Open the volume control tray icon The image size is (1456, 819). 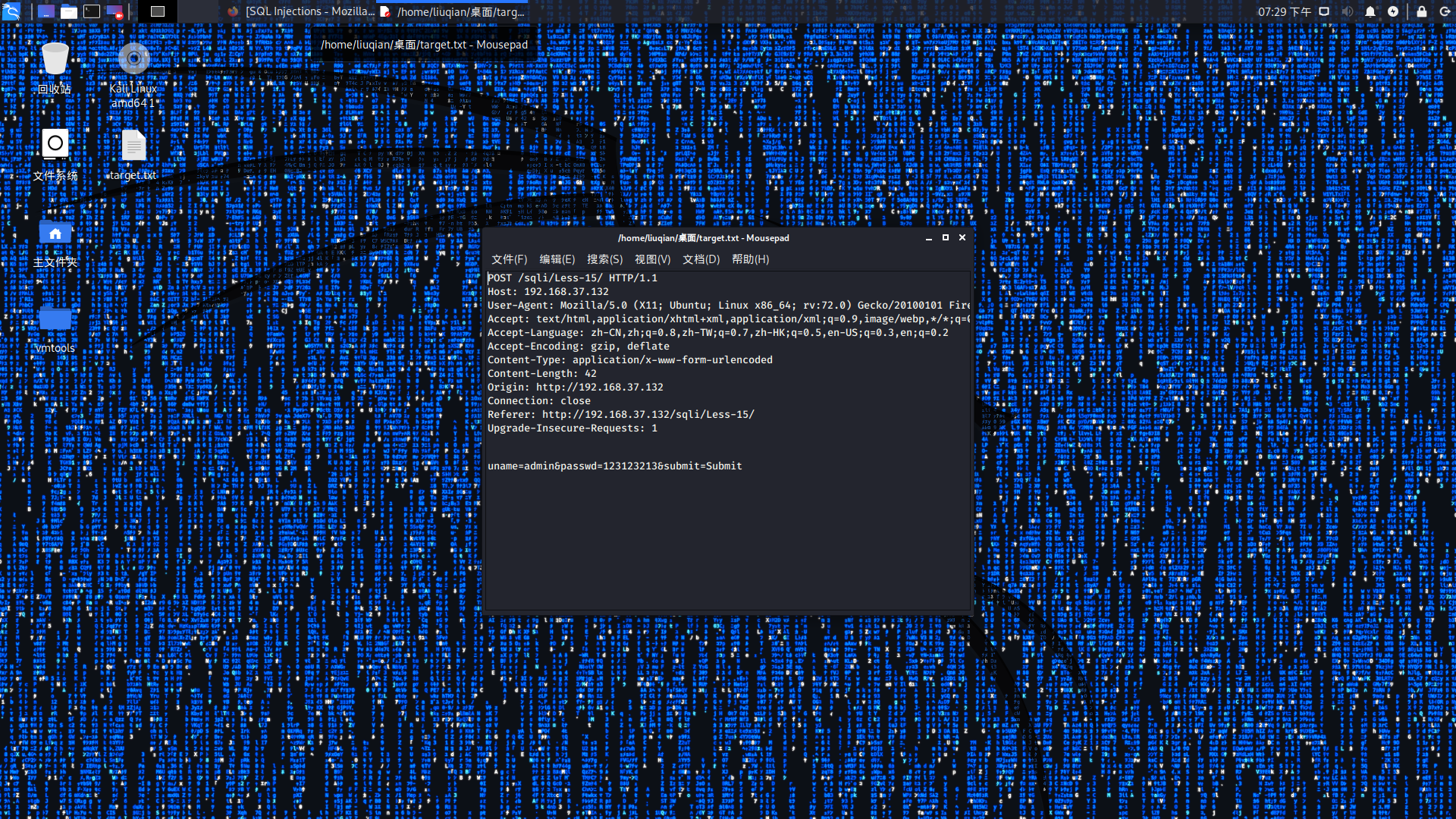click(x=1347, y=11)
